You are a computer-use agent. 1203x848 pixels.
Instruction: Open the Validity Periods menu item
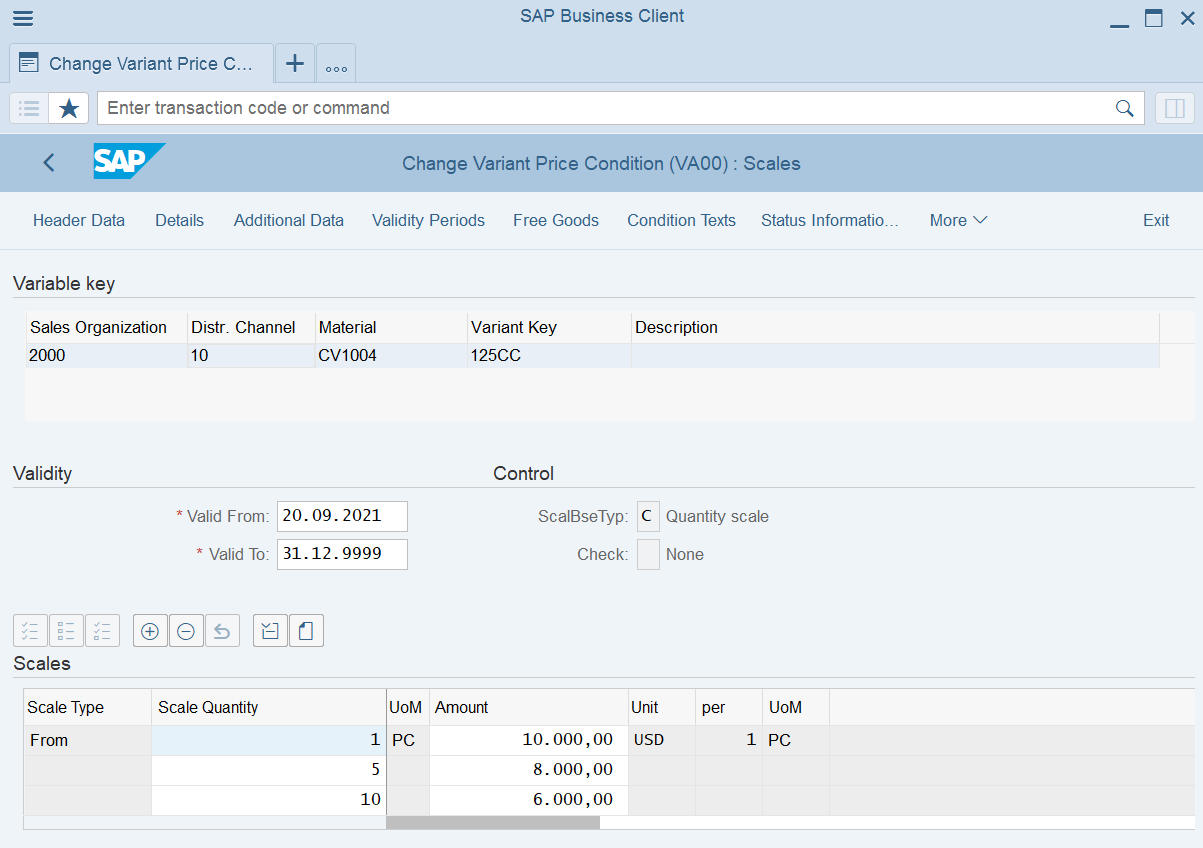428,220
